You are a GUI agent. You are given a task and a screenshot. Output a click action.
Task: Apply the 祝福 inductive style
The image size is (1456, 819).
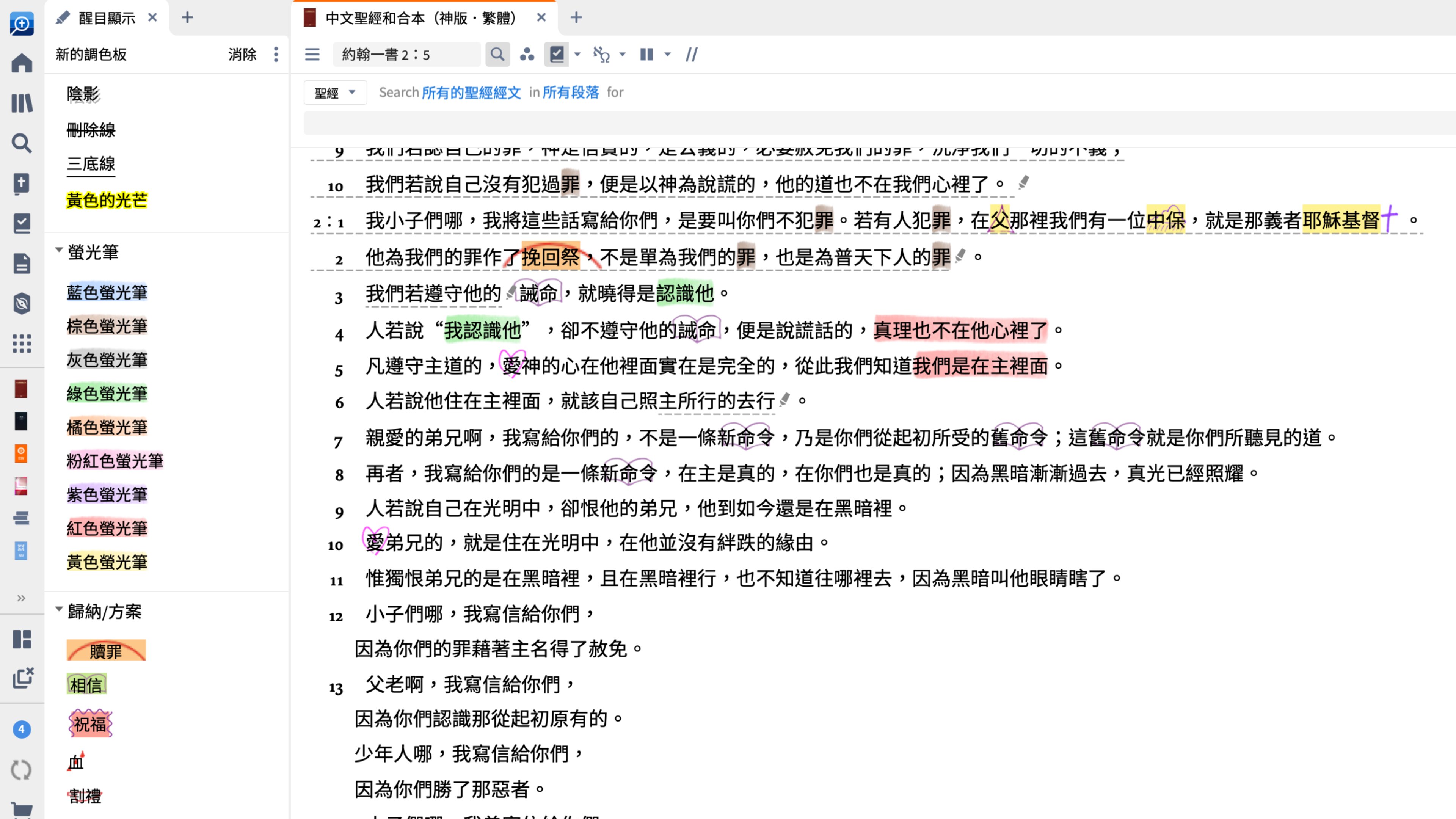pos(90,724)
